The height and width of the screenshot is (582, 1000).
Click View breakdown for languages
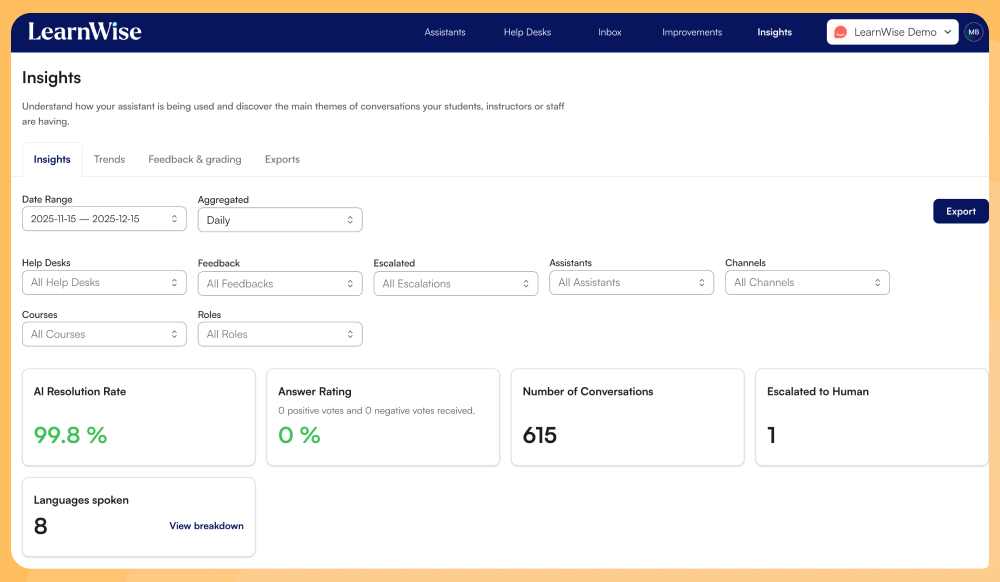[206, 526]
